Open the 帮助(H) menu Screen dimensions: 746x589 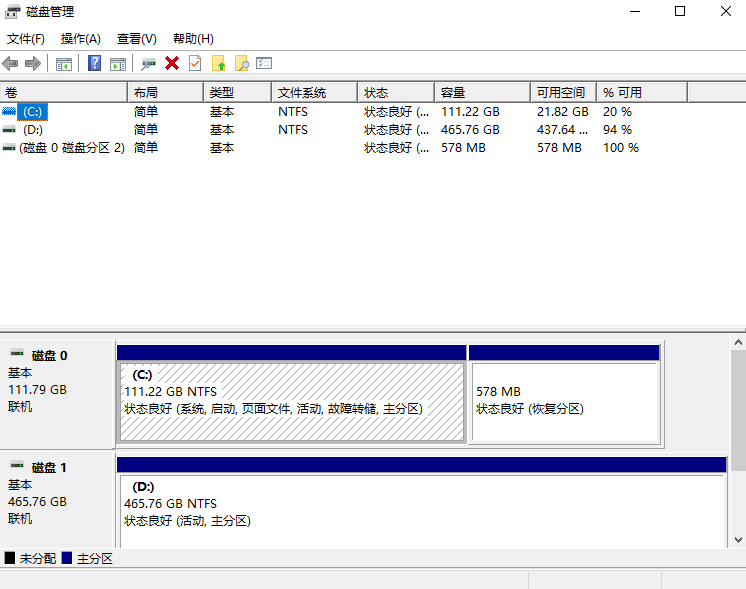click(x=193, y=39)
